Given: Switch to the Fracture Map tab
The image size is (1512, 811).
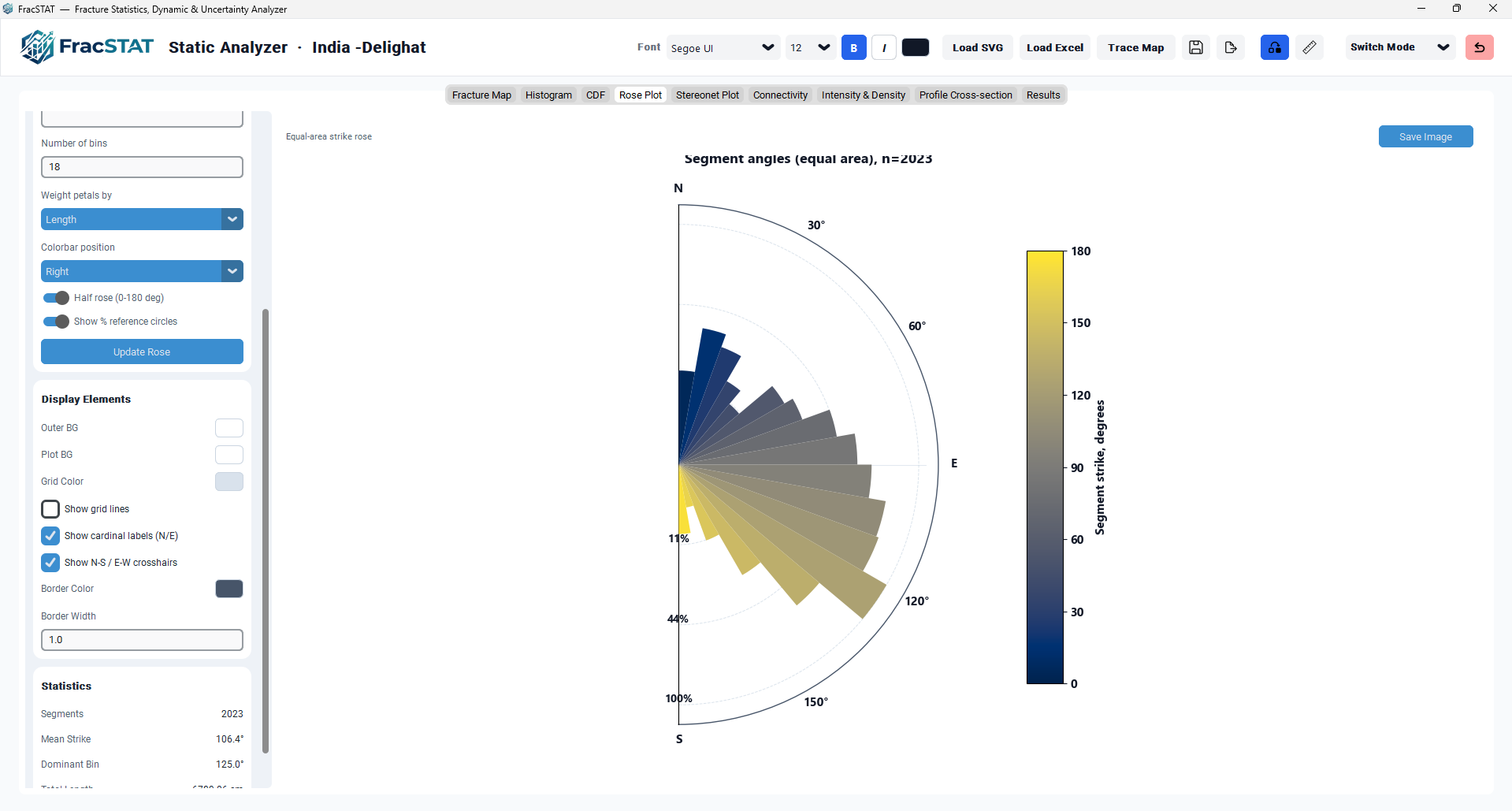Looking at the screenshot, I should [481, 95].
